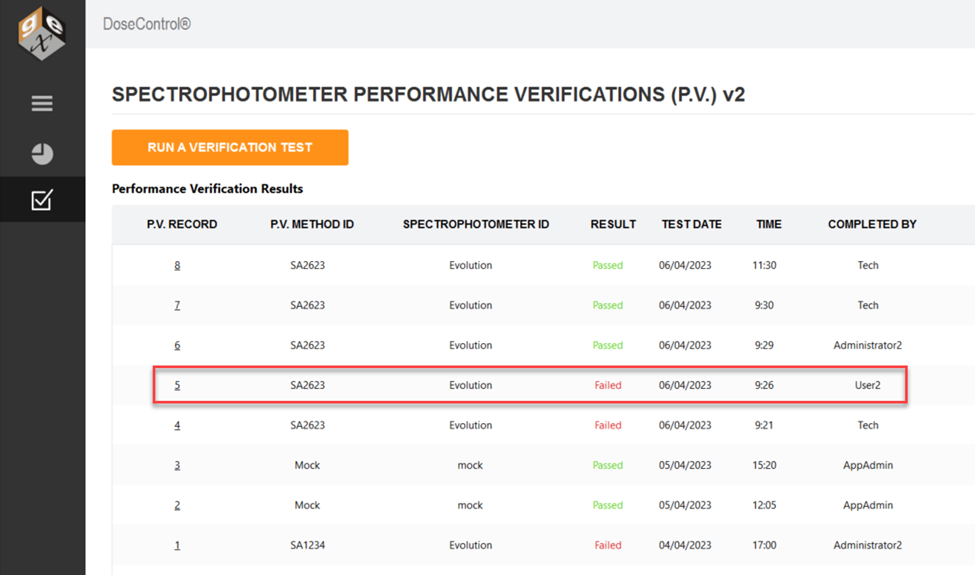Click the RESULT column header
Screen dimensions: 975x575
tap(613, 224)
